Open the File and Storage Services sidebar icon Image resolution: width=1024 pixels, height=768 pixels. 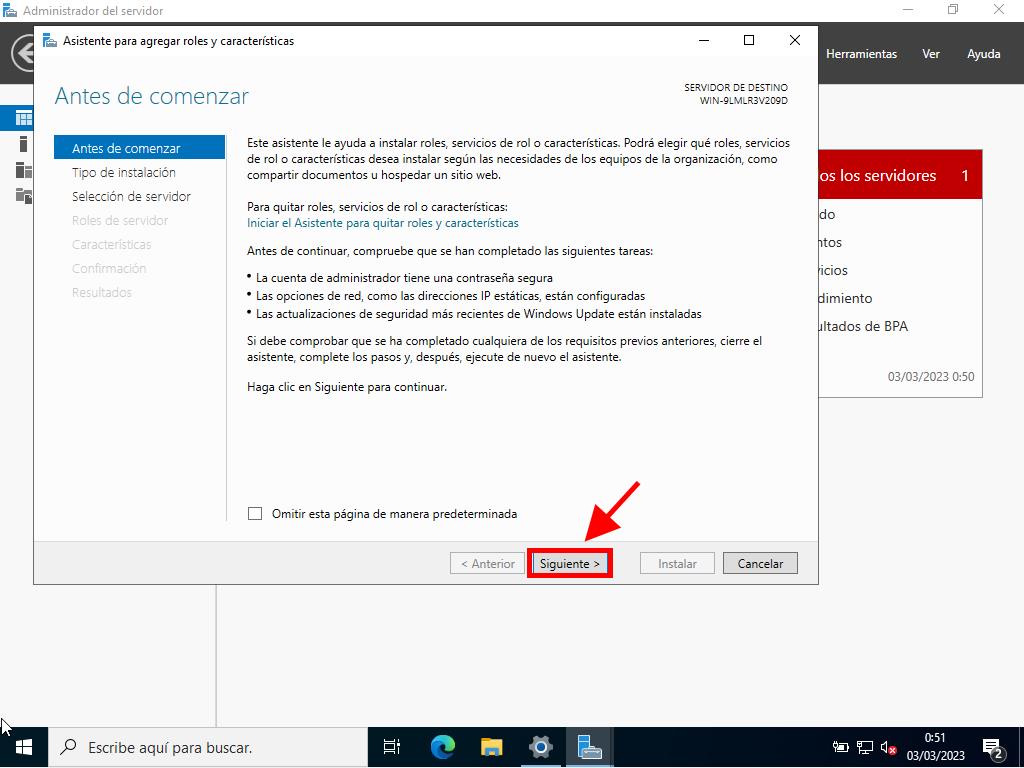coord(23,196)
